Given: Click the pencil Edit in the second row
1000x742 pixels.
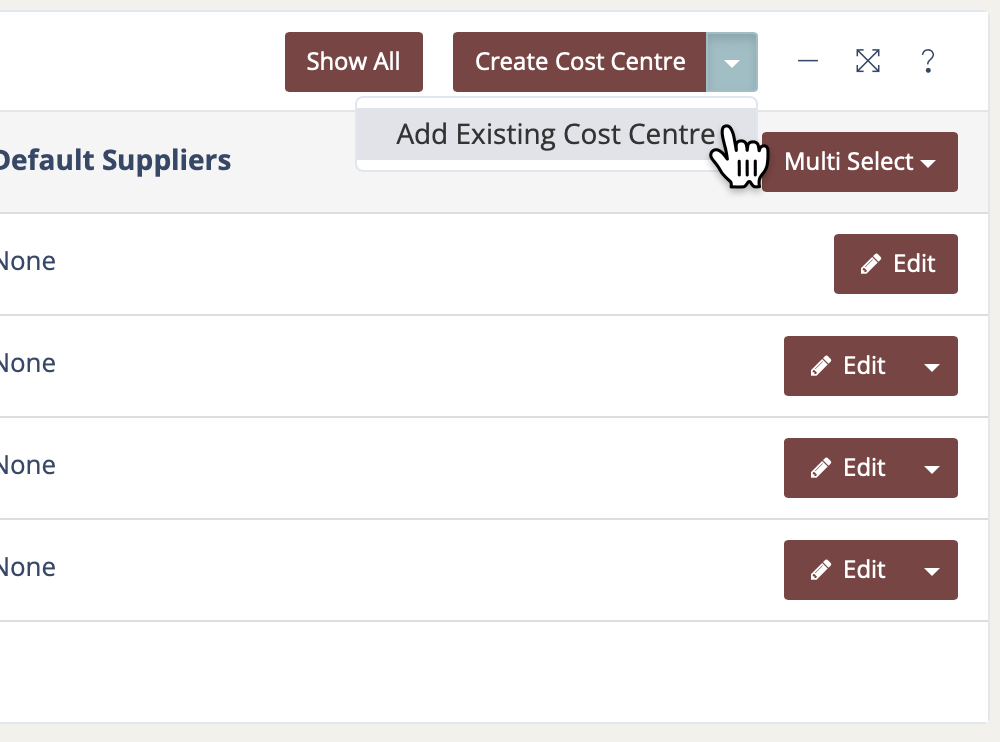Looking at the screenshot, I should click(848, 366).
